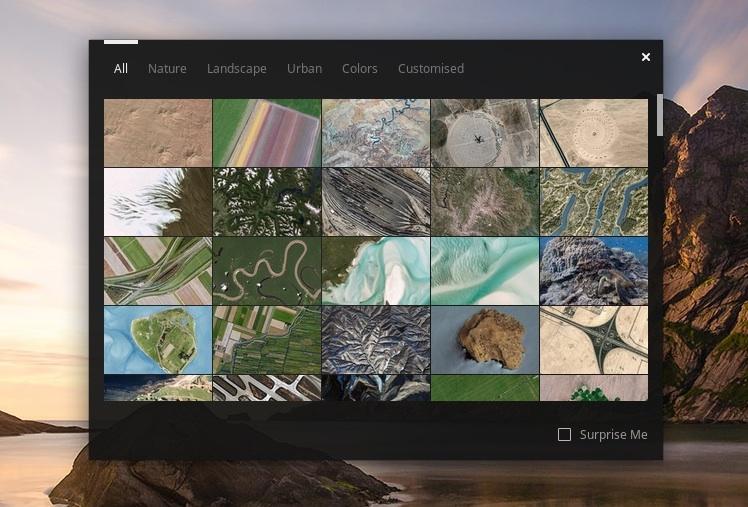Choose the sandy desert dunes wallpaper
This screenshot has height=507, width=748.
click(158, 133)
